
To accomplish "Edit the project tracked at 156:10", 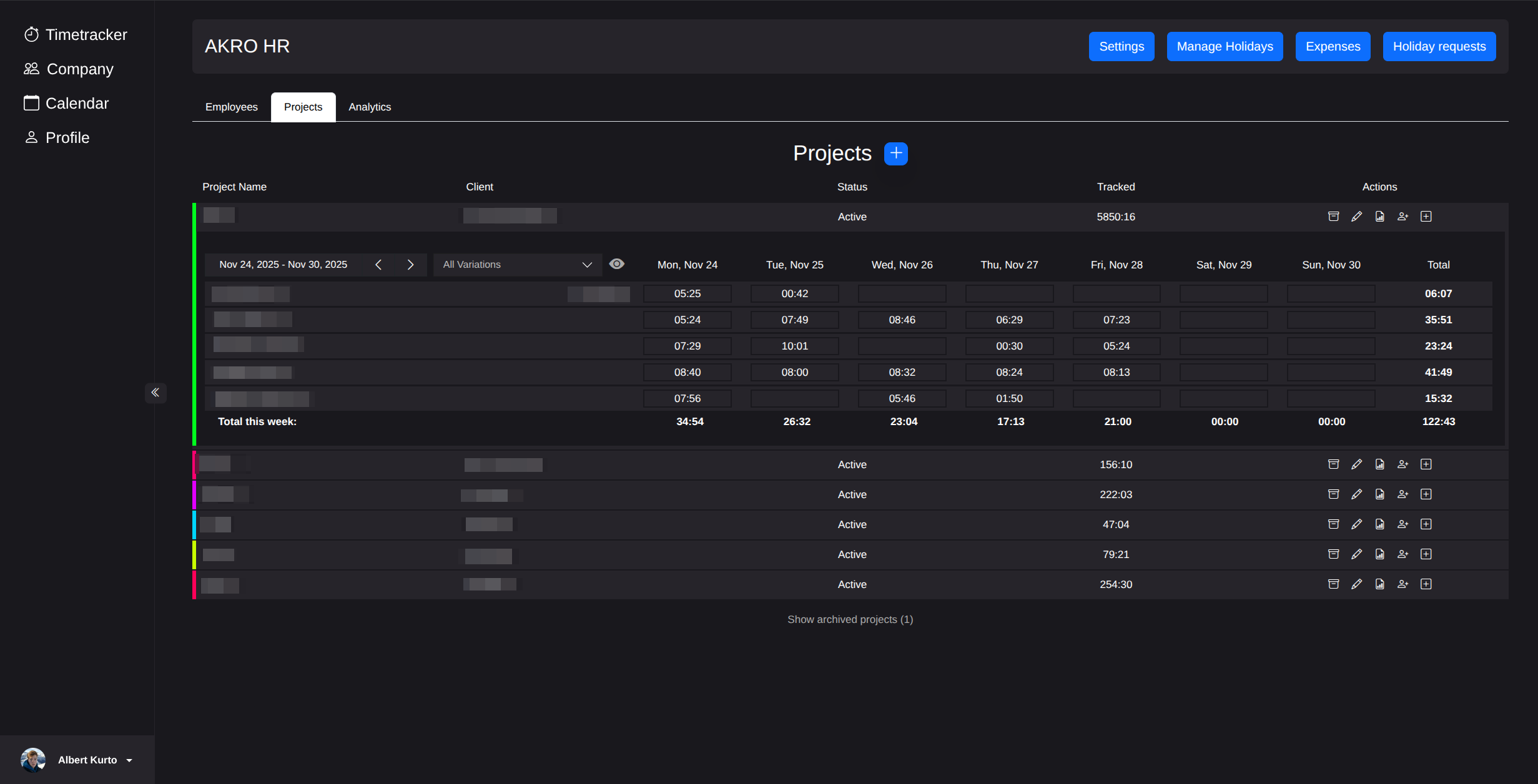I will point(1356,464).
